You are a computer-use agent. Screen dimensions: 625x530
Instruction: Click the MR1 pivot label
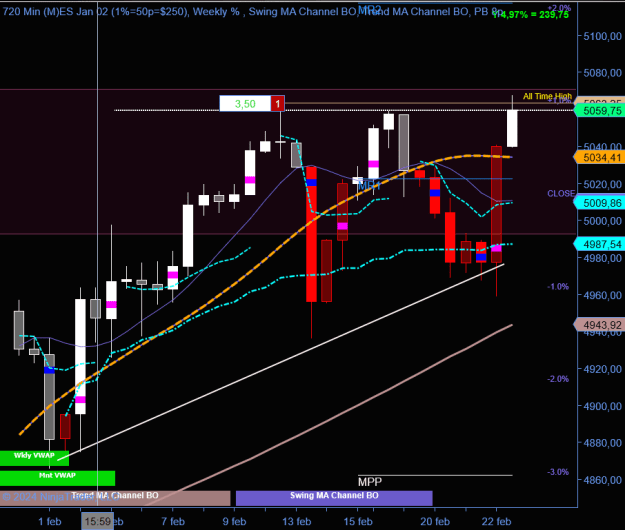pyautogui.click(x=369, y=186)
